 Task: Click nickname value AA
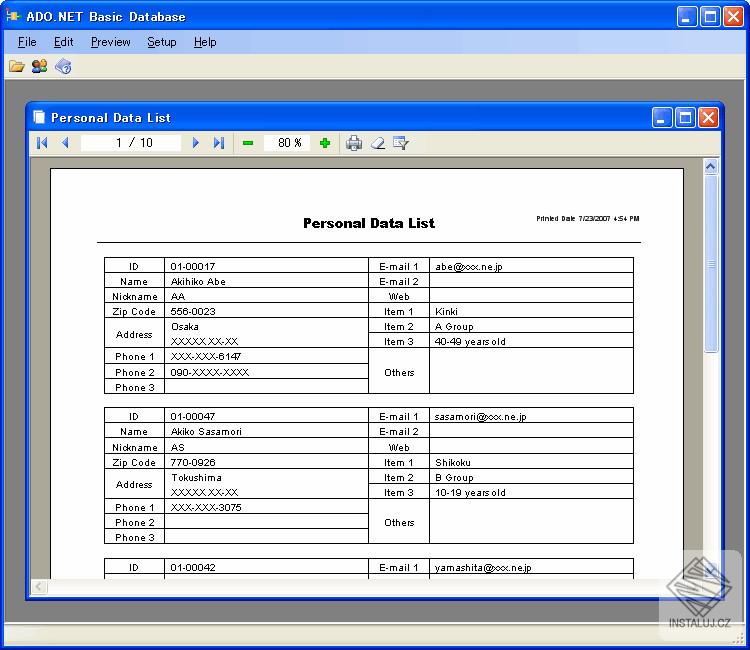coord(177,297)
